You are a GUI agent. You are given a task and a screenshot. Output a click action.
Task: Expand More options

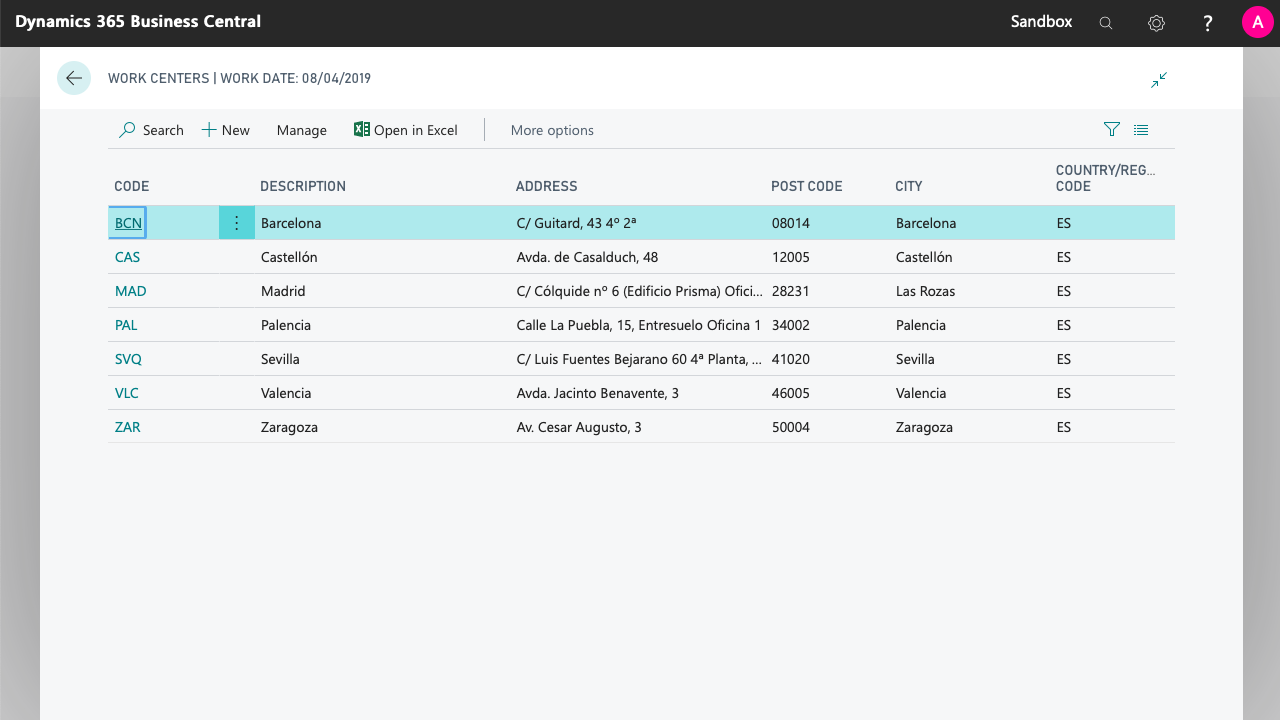click(x=552, y=130)
